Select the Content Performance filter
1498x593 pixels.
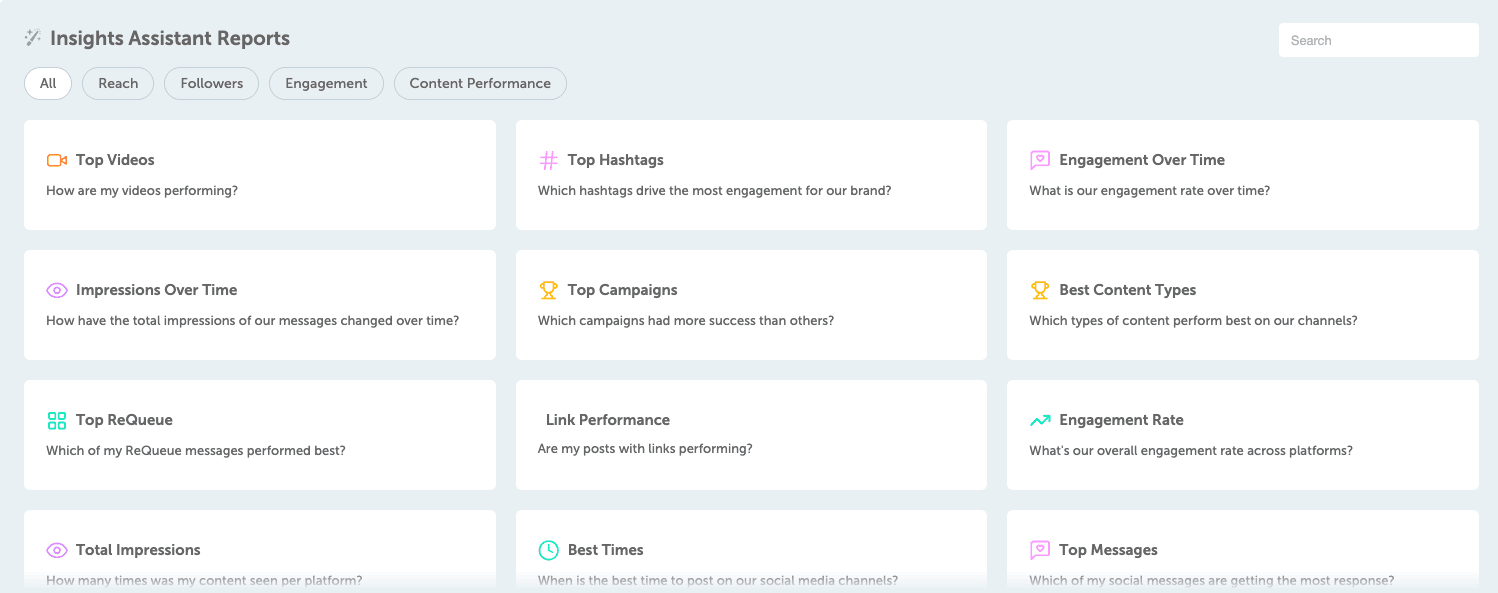(480, 83)
